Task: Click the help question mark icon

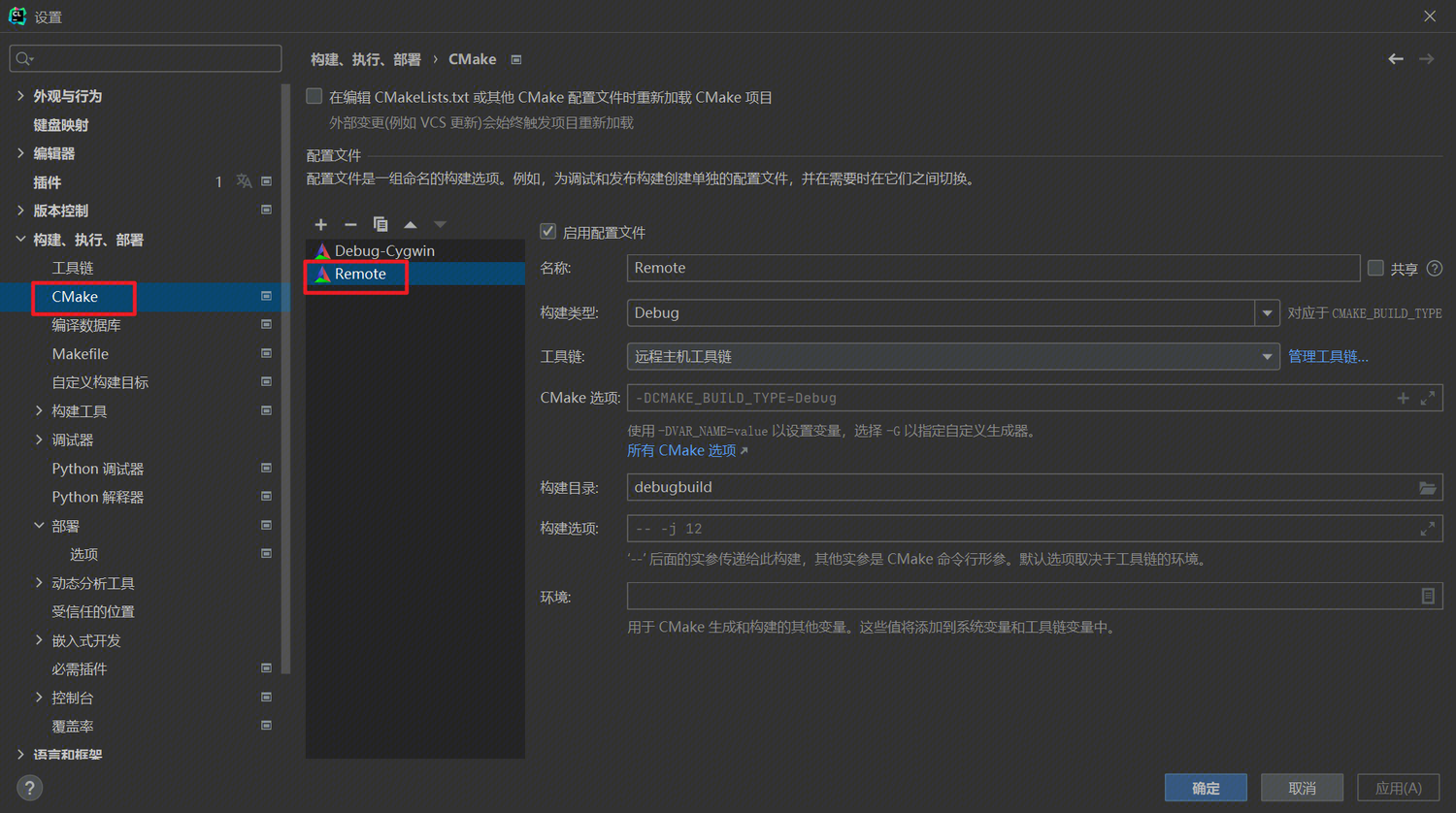Action: (29, 788)
